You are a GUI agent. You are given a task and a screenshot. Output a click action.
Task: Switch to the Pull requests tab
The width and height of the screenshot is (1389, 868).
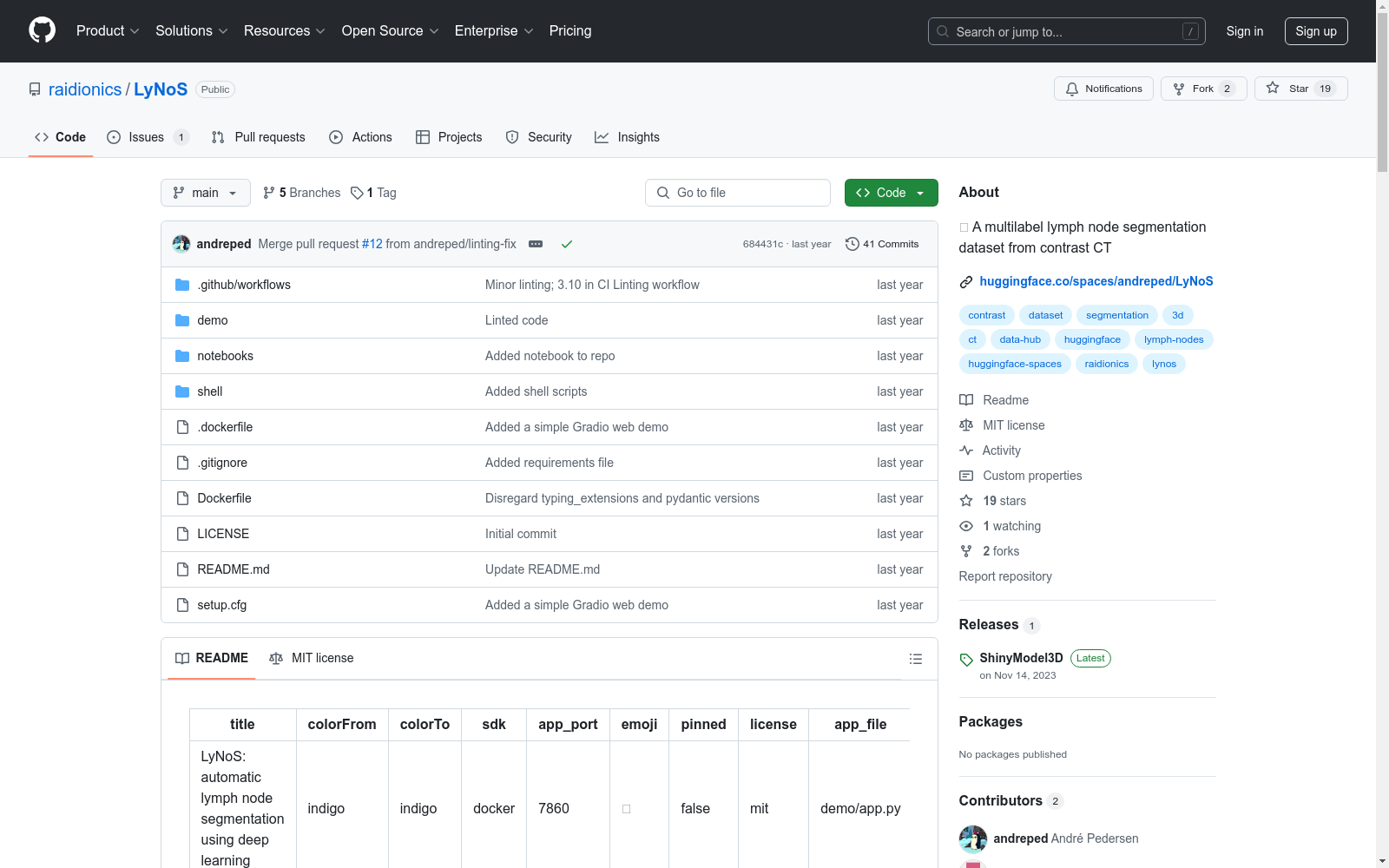coord(259,137)
